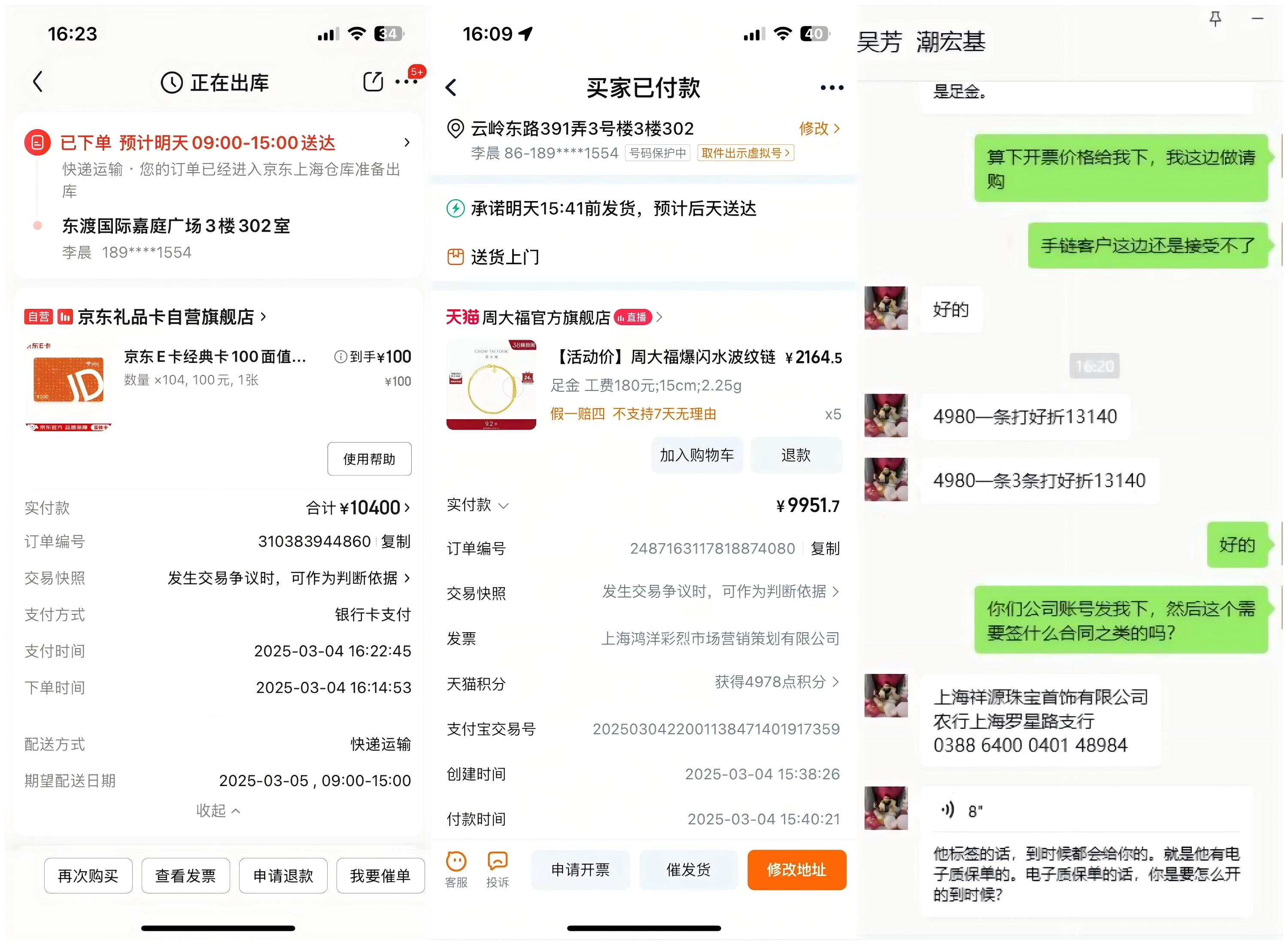Expand delivery tracking arrow on 已下单 row
1288x945 pixels.
pos(407,143)
